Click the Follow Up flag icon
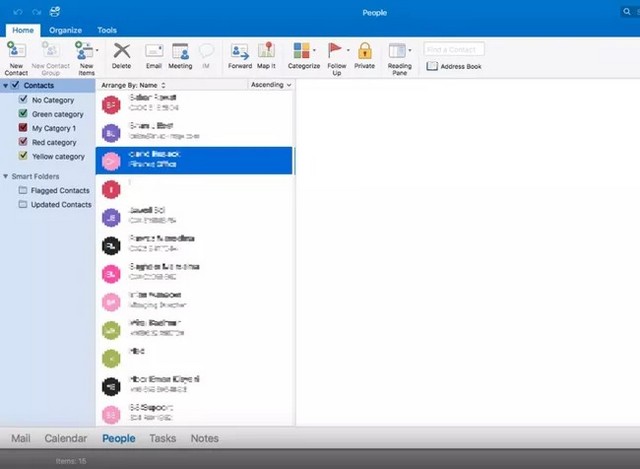 pyautogui.click(x=336, y=52)
